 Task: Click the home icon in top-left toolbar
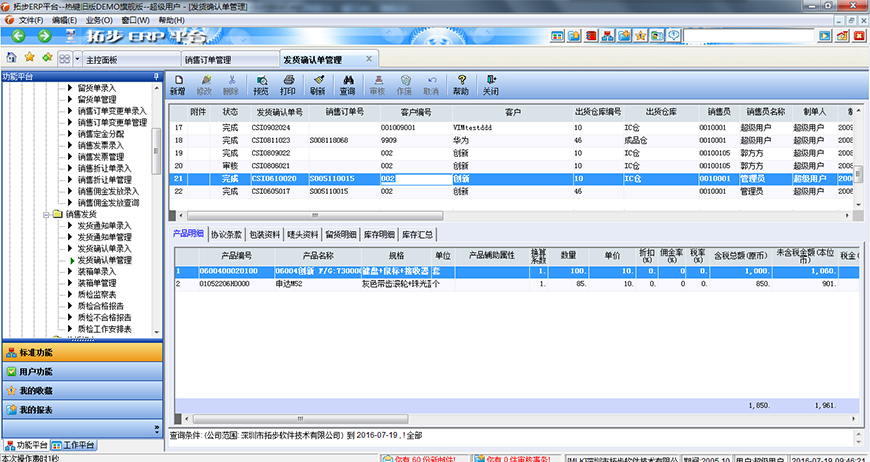[11, 58]
